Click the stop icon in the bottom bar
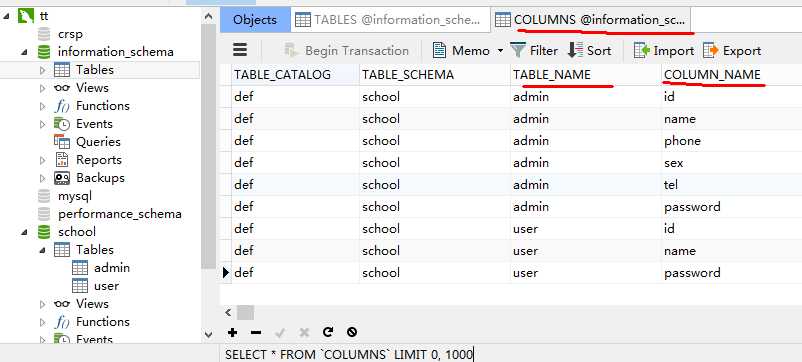 pos(351,332)
